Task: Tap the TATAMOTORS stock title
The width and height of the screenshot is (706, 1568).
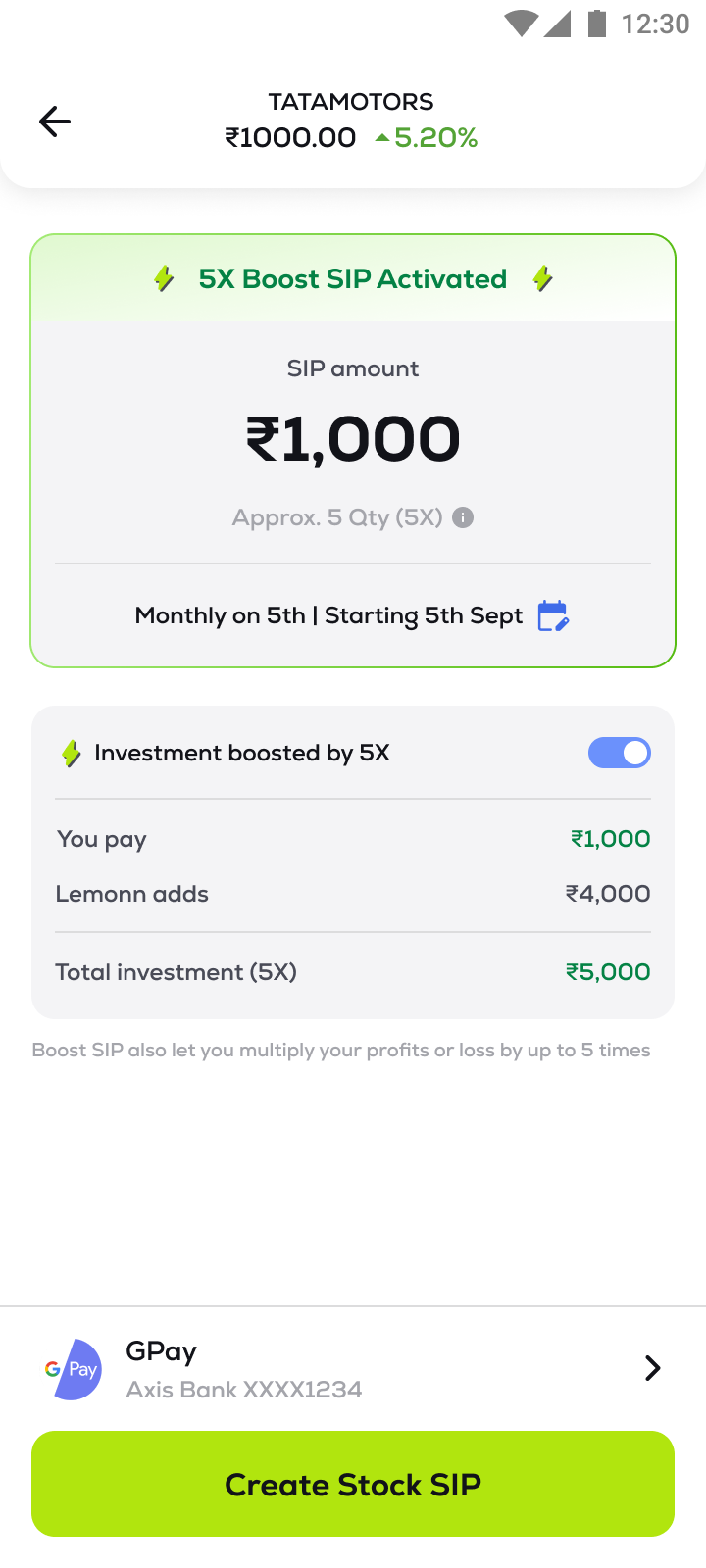Action: click(351, 102)
